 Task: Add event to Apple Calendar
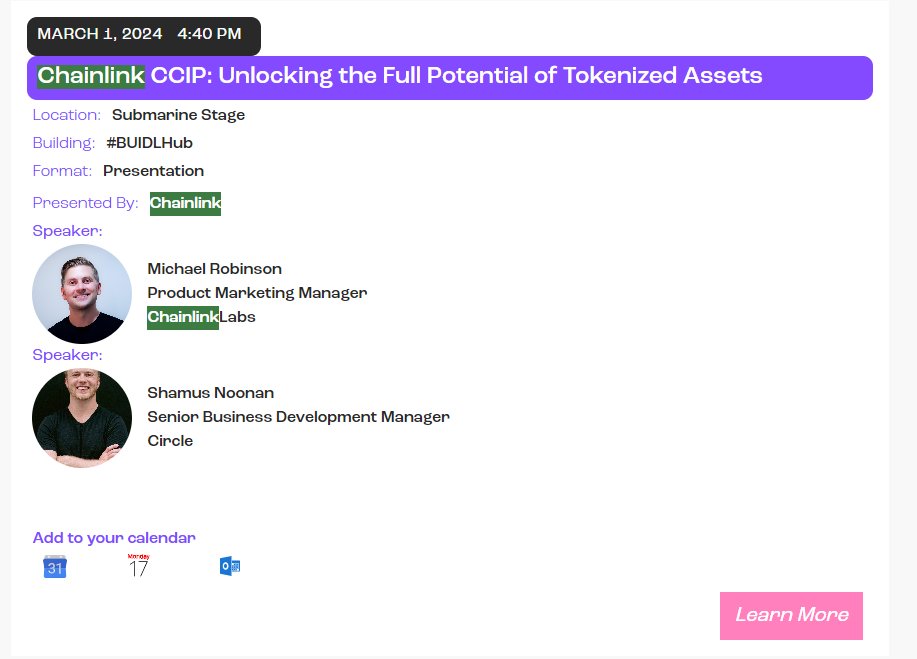click(x=139, y=565)
